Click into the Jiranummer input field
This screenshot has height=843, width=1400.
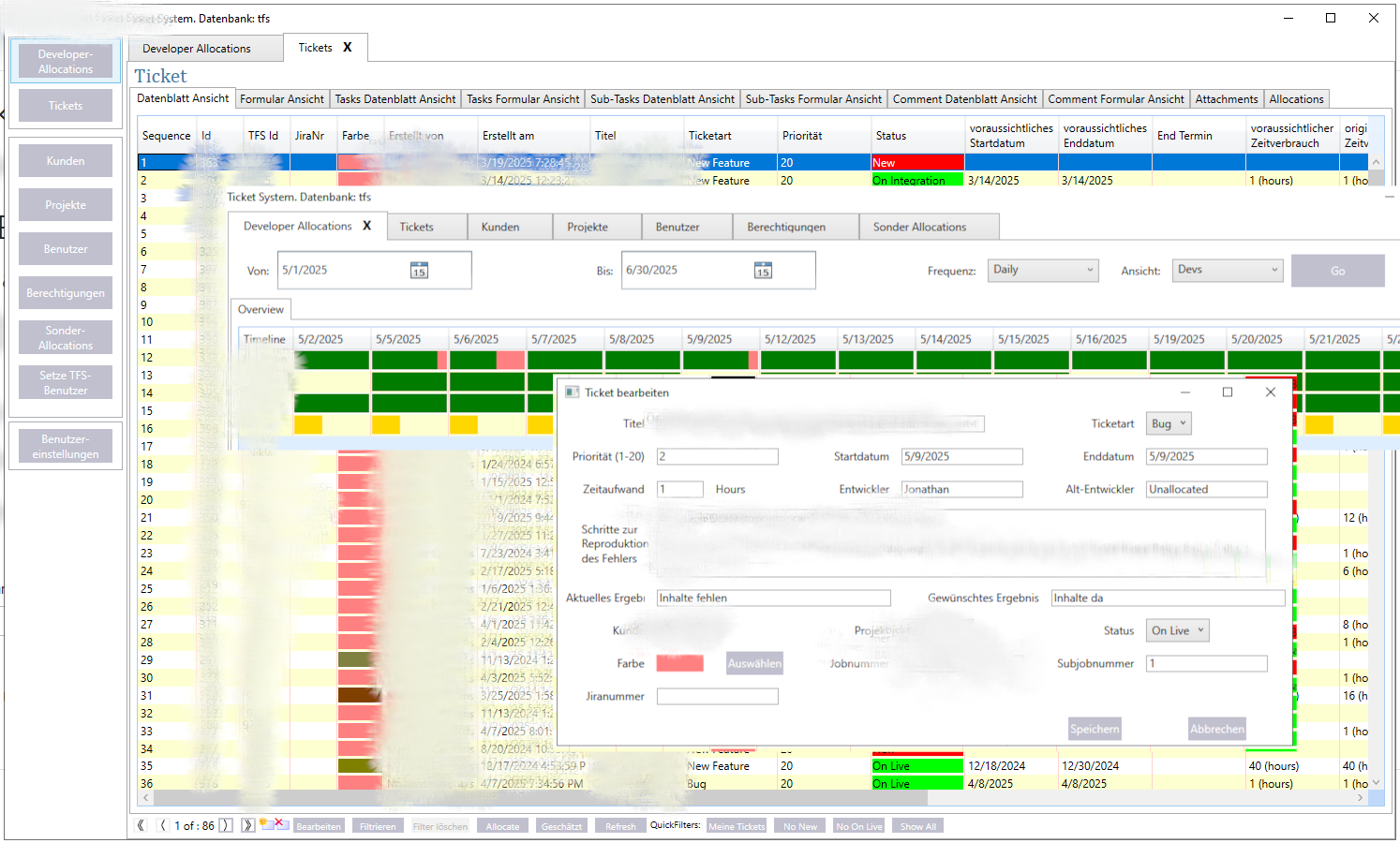(717, 696)
